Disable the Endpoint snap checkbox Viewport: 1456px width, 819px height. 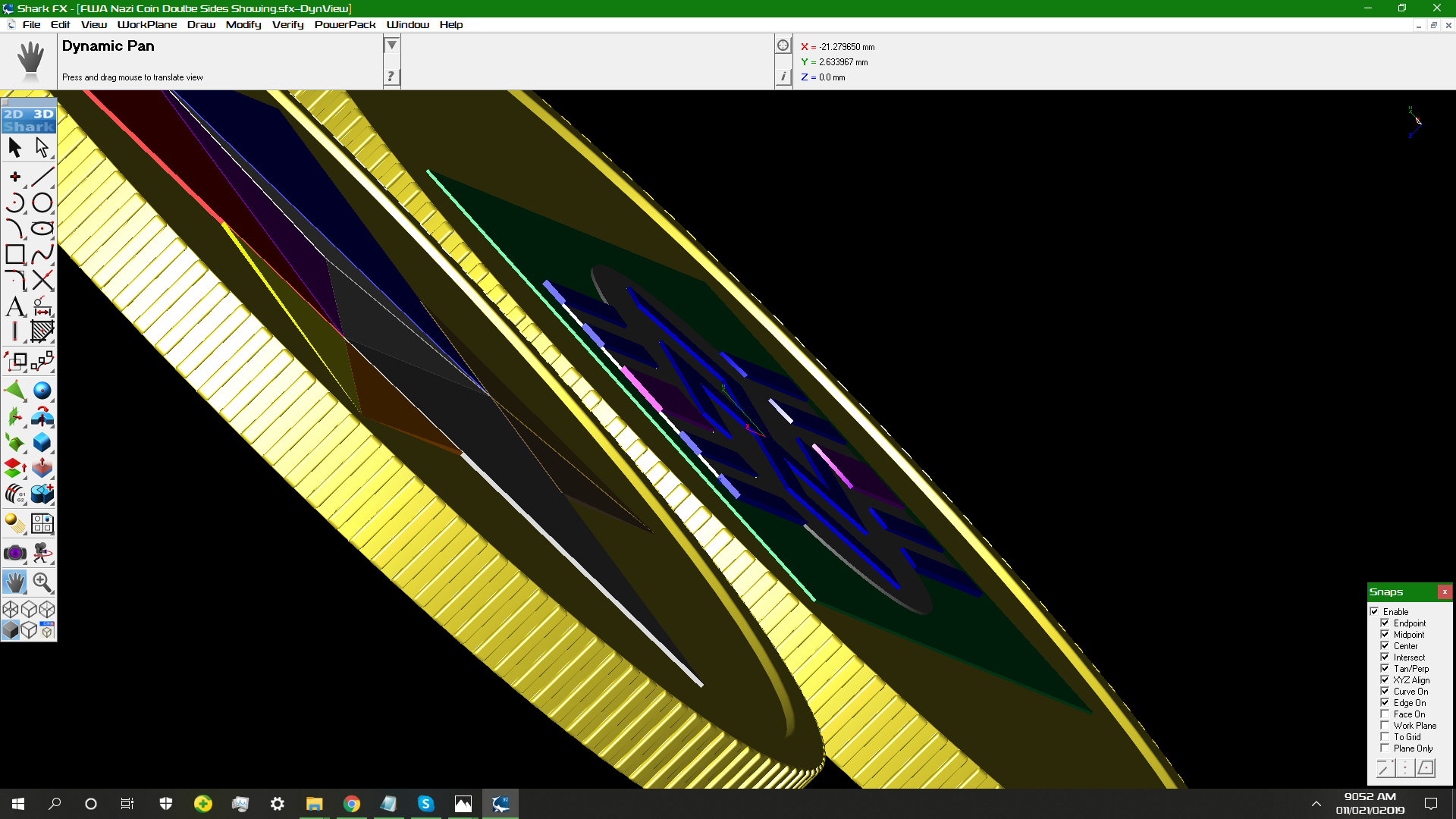1385,623
